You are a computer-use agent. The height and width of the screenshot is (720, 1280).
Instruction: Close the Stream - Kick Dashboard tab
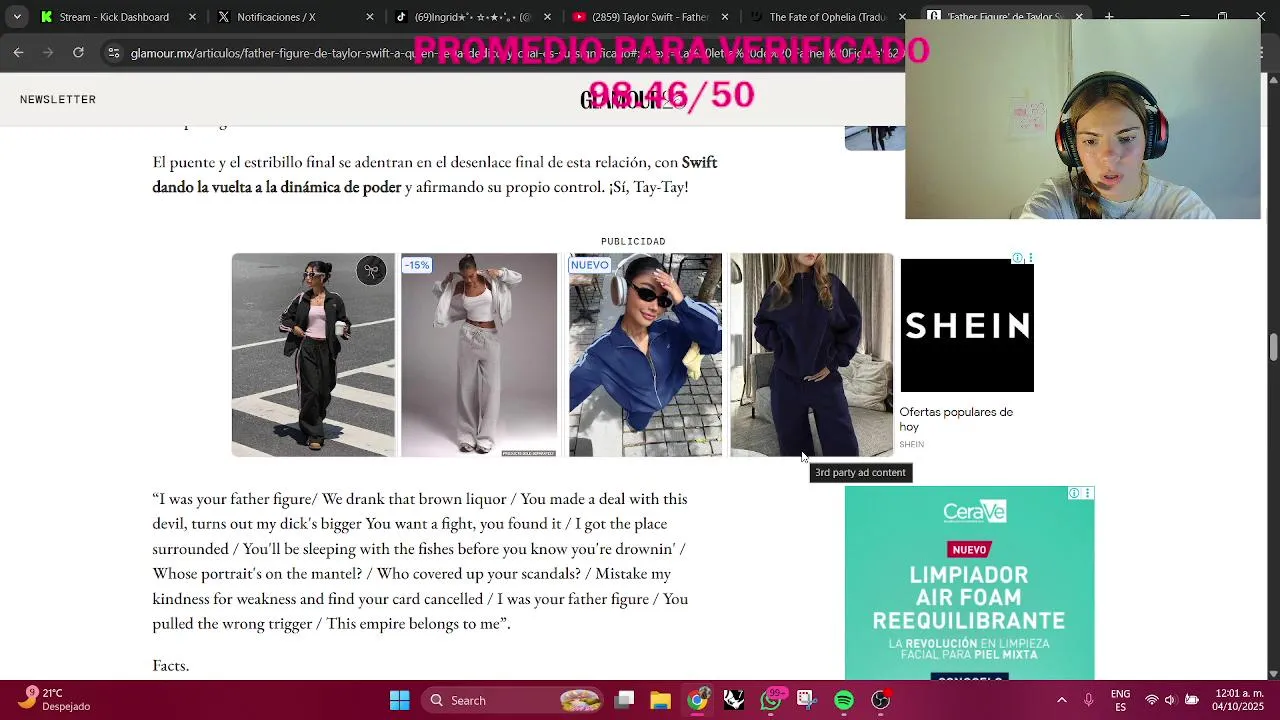click(x=192, y=17)
